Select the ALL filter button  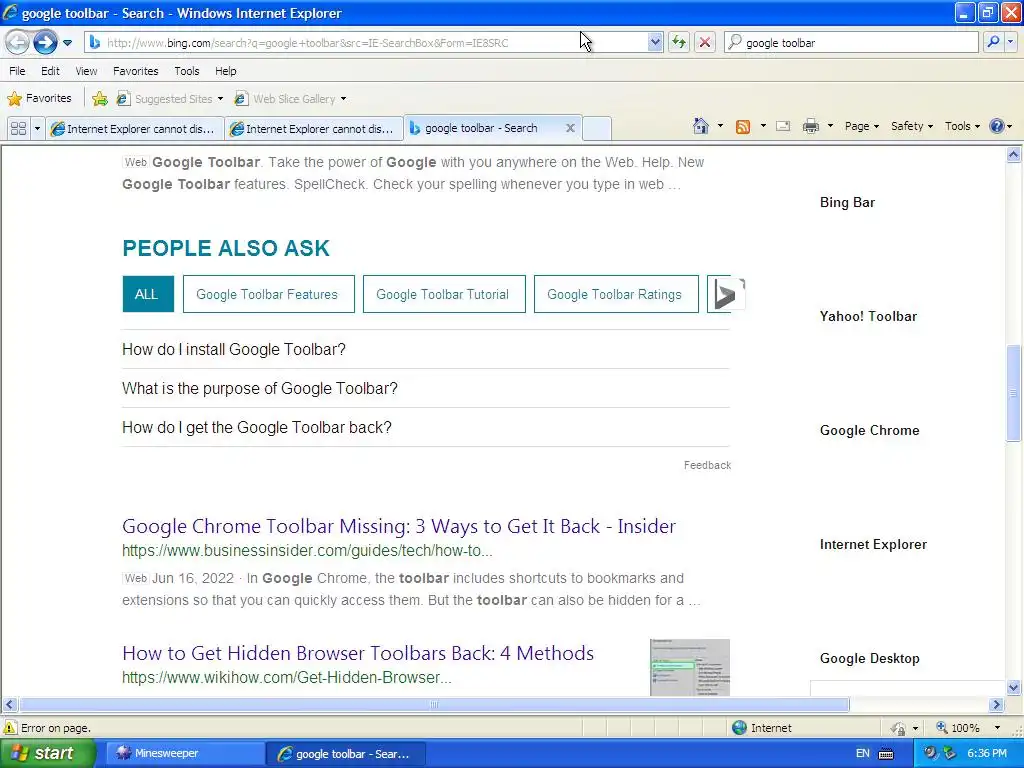148,294
